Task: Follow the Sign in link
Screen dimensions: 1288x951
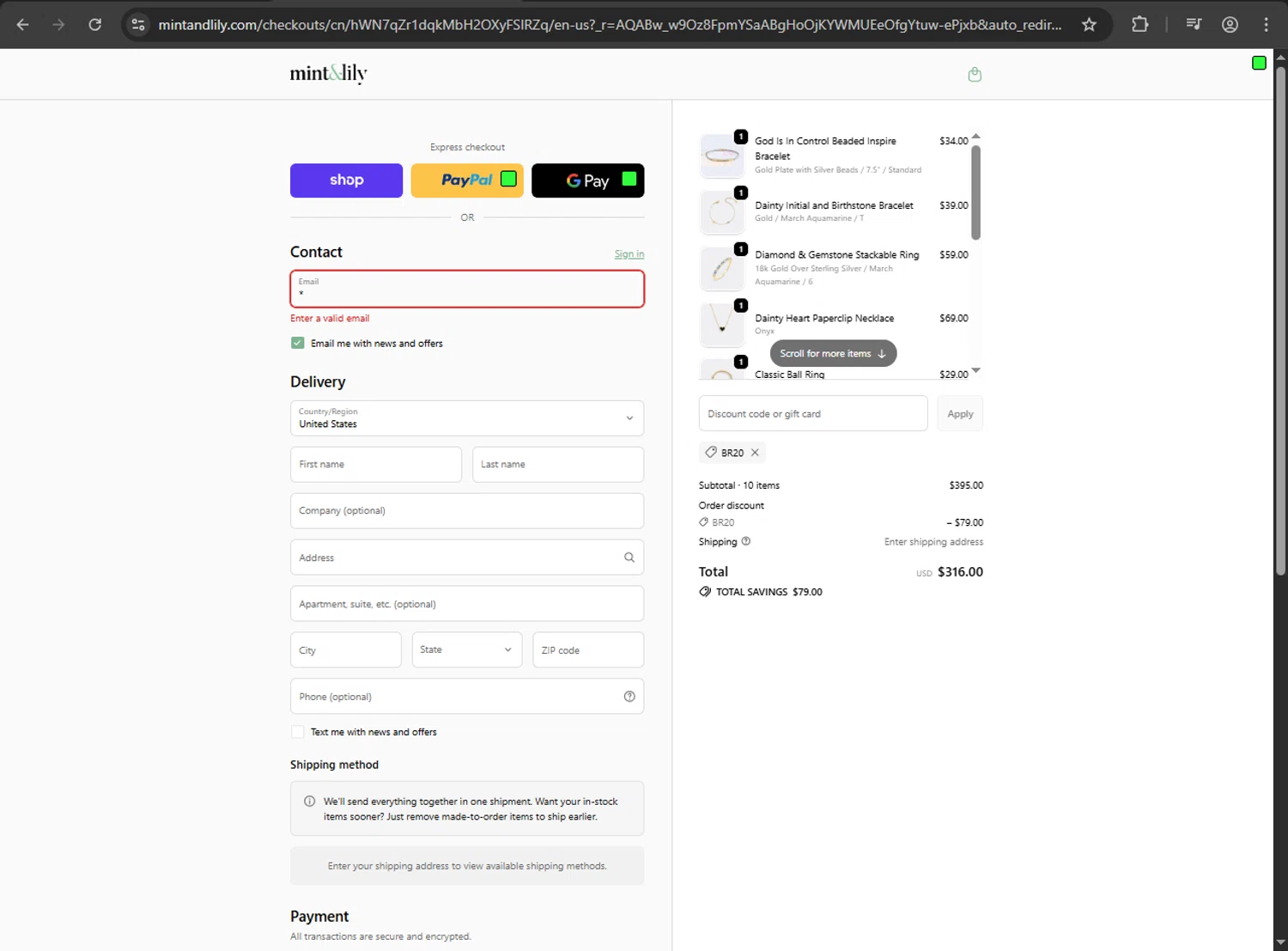Action: 629,254
